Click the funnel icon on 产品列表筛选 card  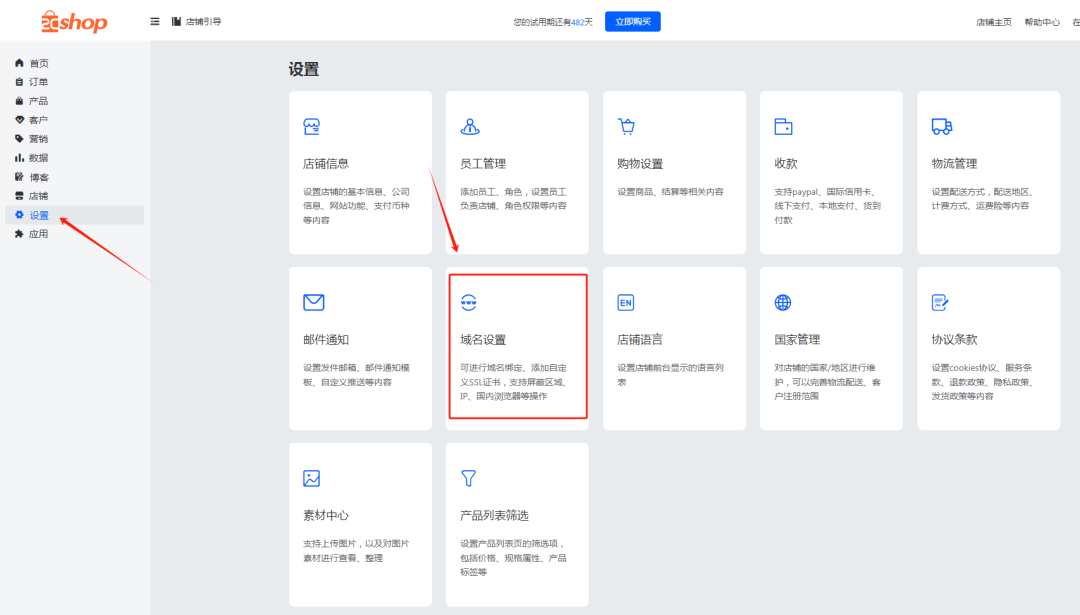pos(469,478)
